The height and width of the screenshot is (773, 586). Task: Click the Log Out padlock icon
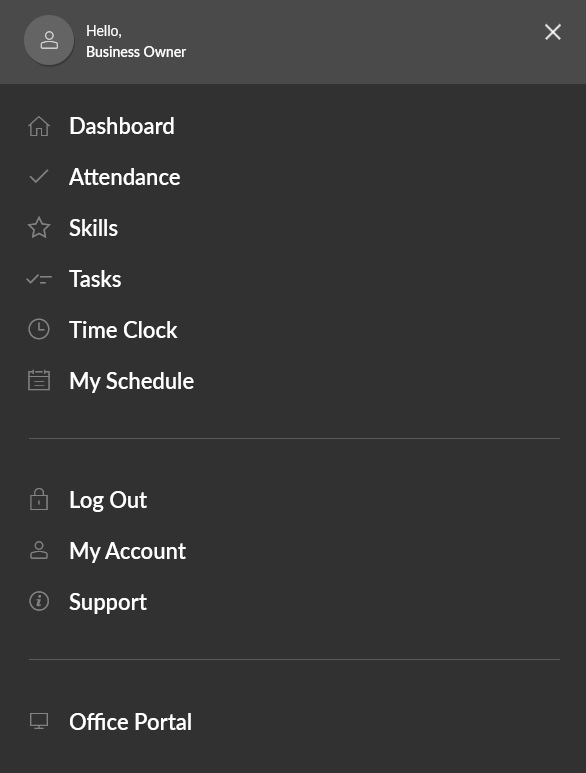[x=39, y=499]
